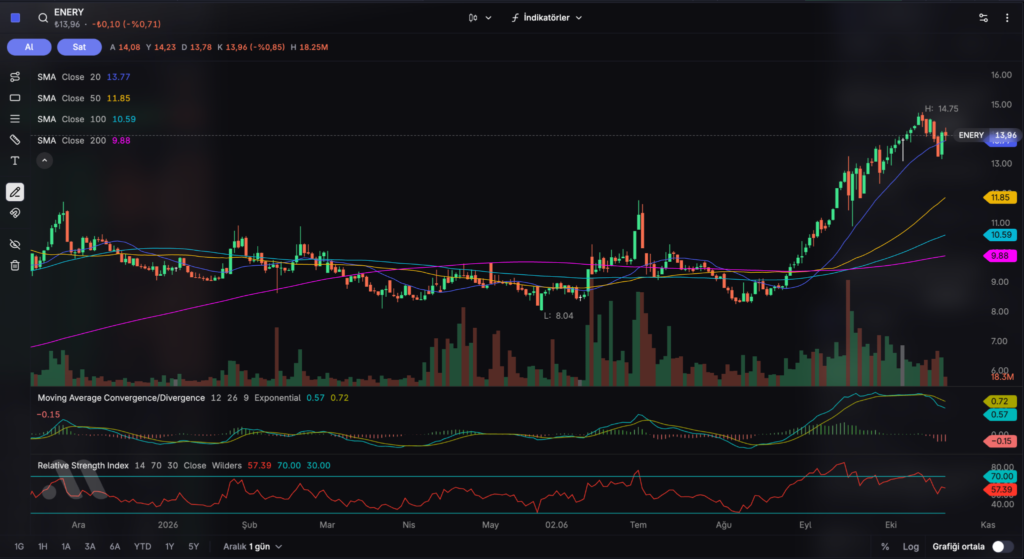Click the Tem label on time axis
The width and height of the screenshot is (1024, 559).
click(638, 524)
